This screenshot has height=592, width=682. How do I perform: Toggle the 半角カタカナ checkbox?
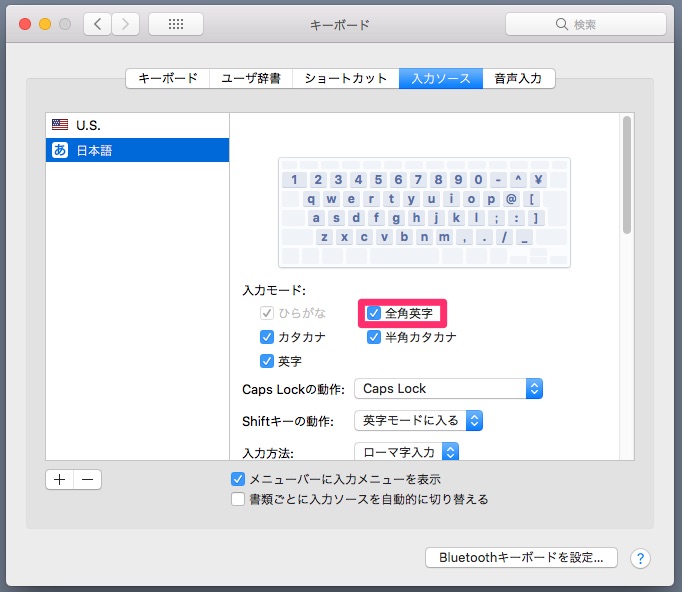point(374,337)
